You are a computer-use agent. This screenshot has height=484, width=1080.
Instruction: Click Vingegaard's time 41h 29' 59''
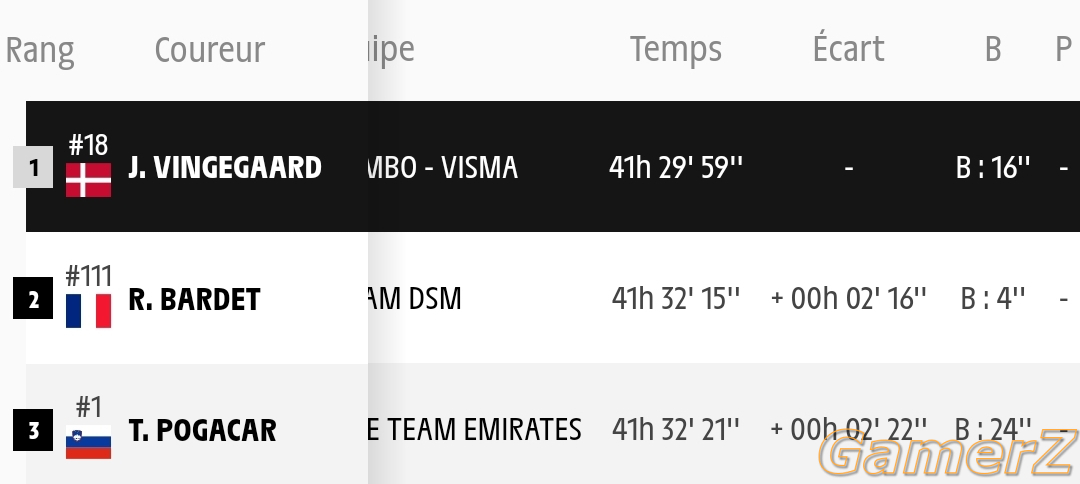676,167
